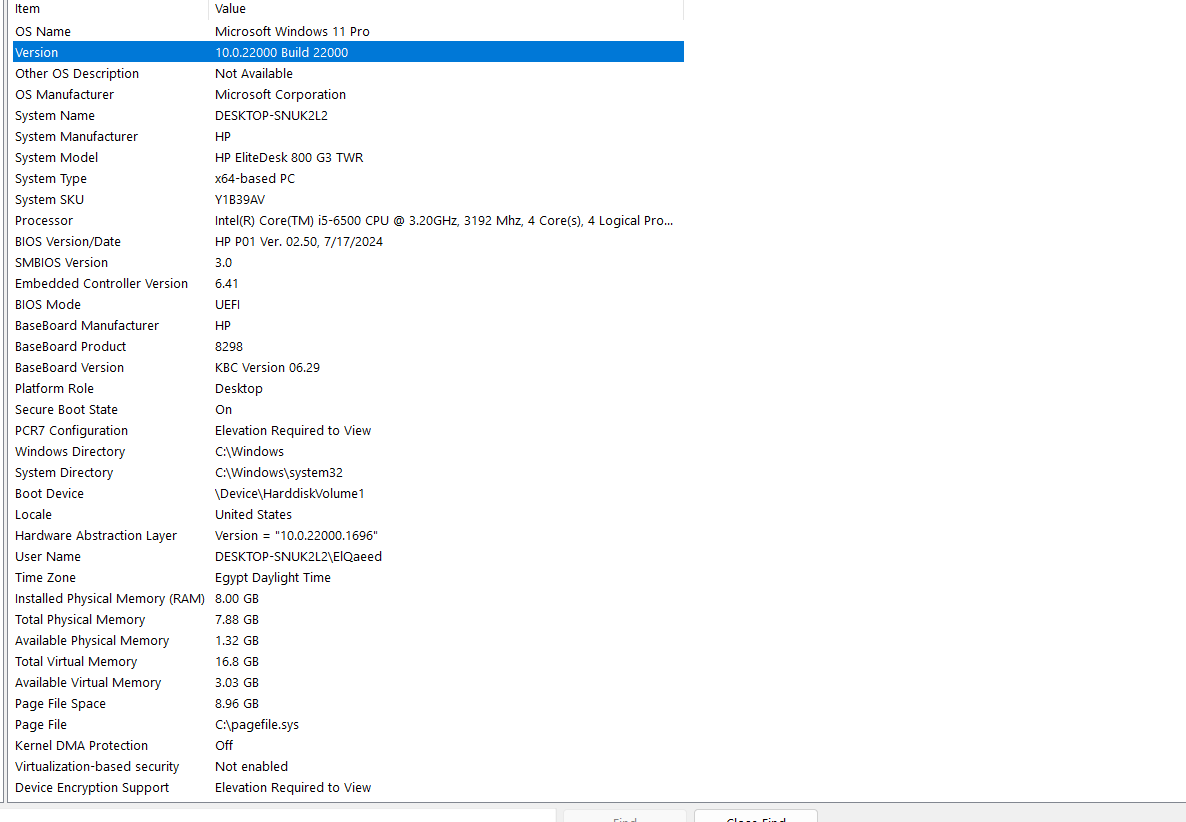This screenshot has height=822, width=1186.
Task: Click the Not Available value
Action: click(x=253, y=74)
